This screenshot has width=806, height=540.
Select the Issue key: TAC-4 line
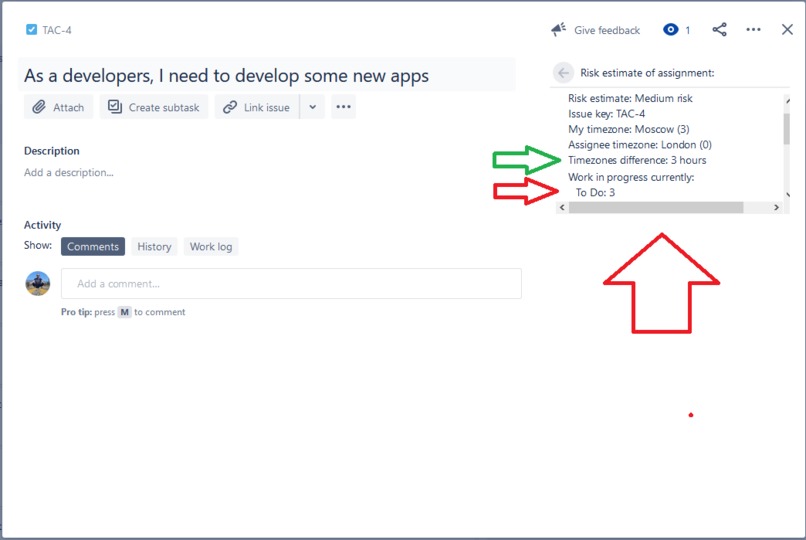[x=607, y=114]
